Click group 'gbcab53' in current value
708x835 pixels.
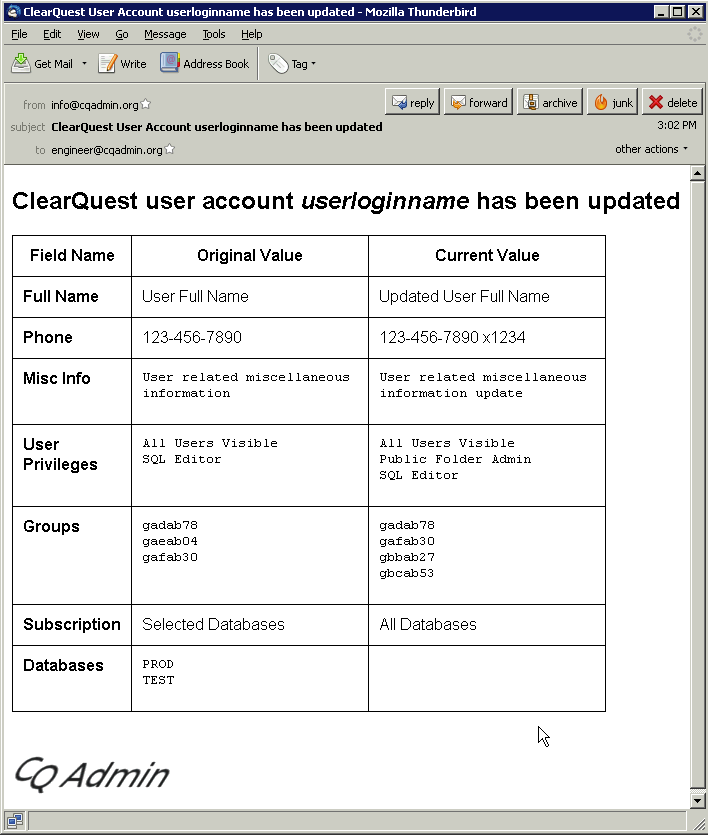(407, 573)
